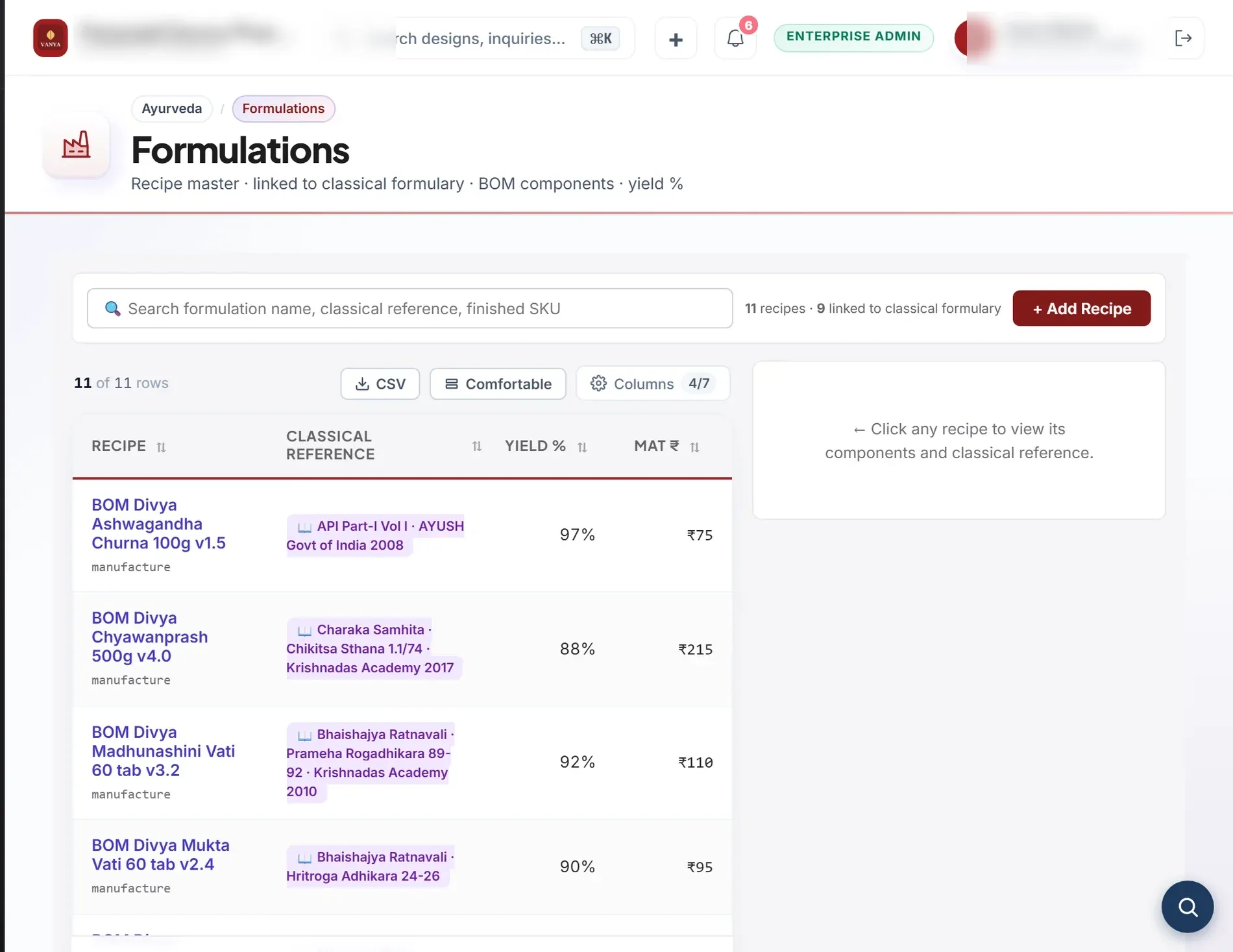Sort by Recipe column arrows
Viewport: 1233px width, 952px height.
162,447
